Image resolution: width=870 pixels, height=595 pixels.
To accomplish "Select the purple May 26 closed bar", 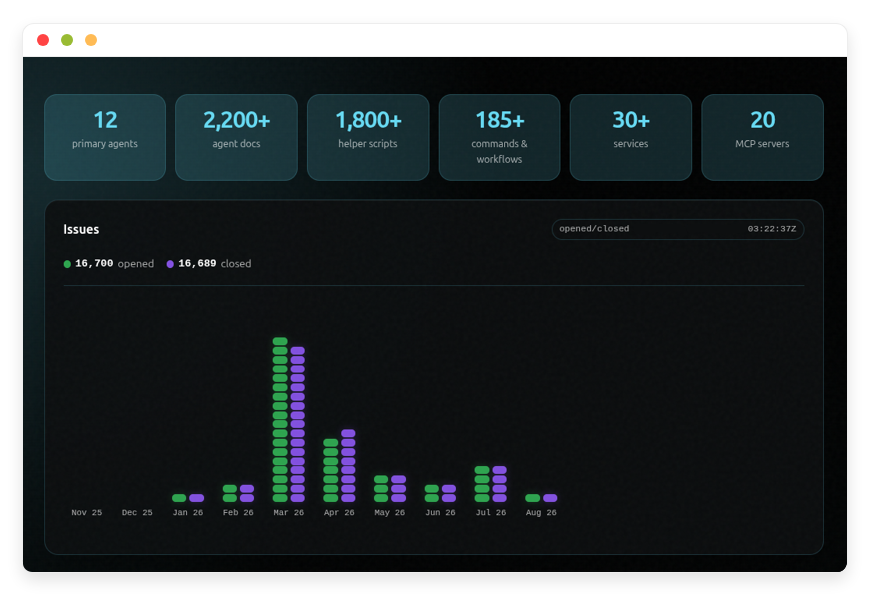I will [398, 488].
